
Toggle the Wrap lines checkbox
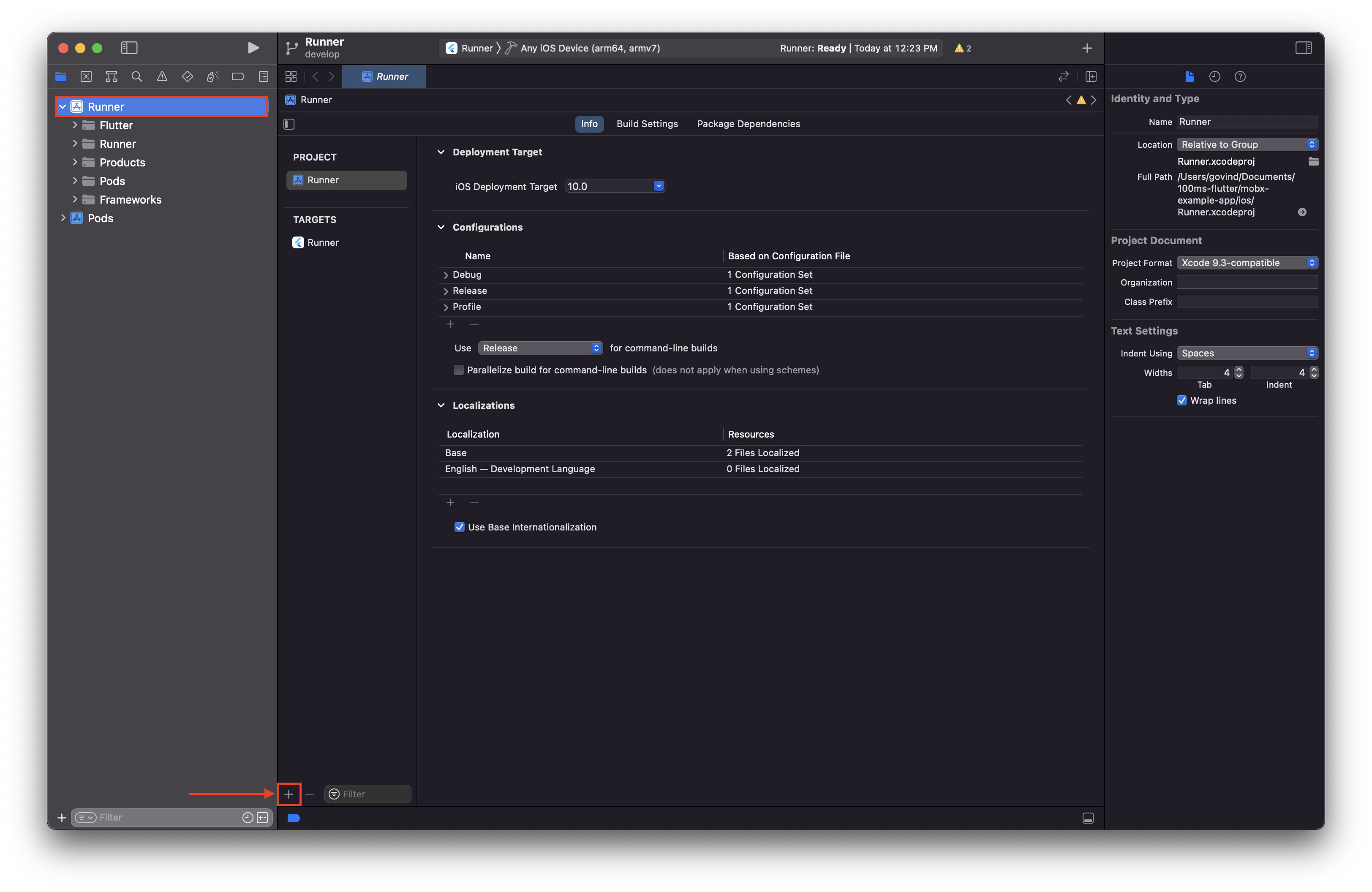pyautogui.click(x=1182, y=400)
